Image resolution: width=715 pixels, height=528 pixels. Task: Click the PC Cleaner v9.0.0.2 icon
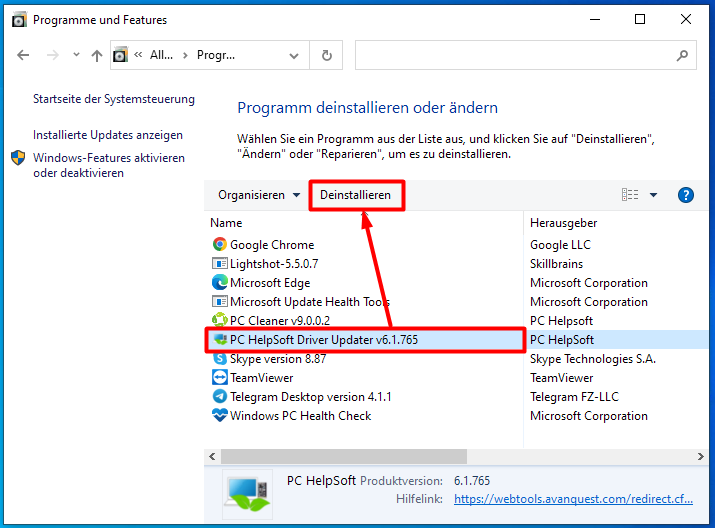[220, 321]
